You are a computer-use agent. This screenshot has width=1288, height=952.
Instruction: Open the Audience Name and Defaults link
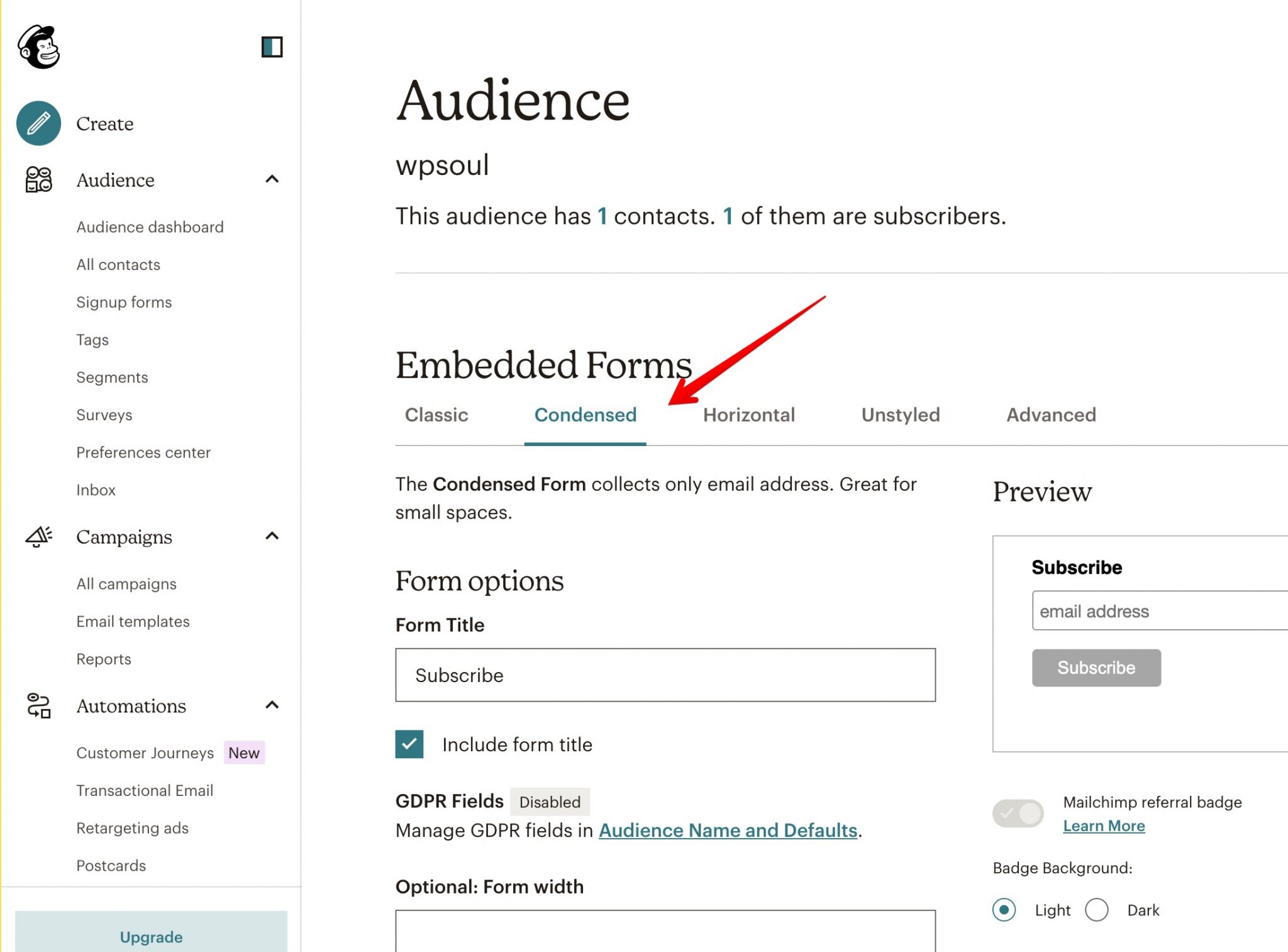coord(728,831)
